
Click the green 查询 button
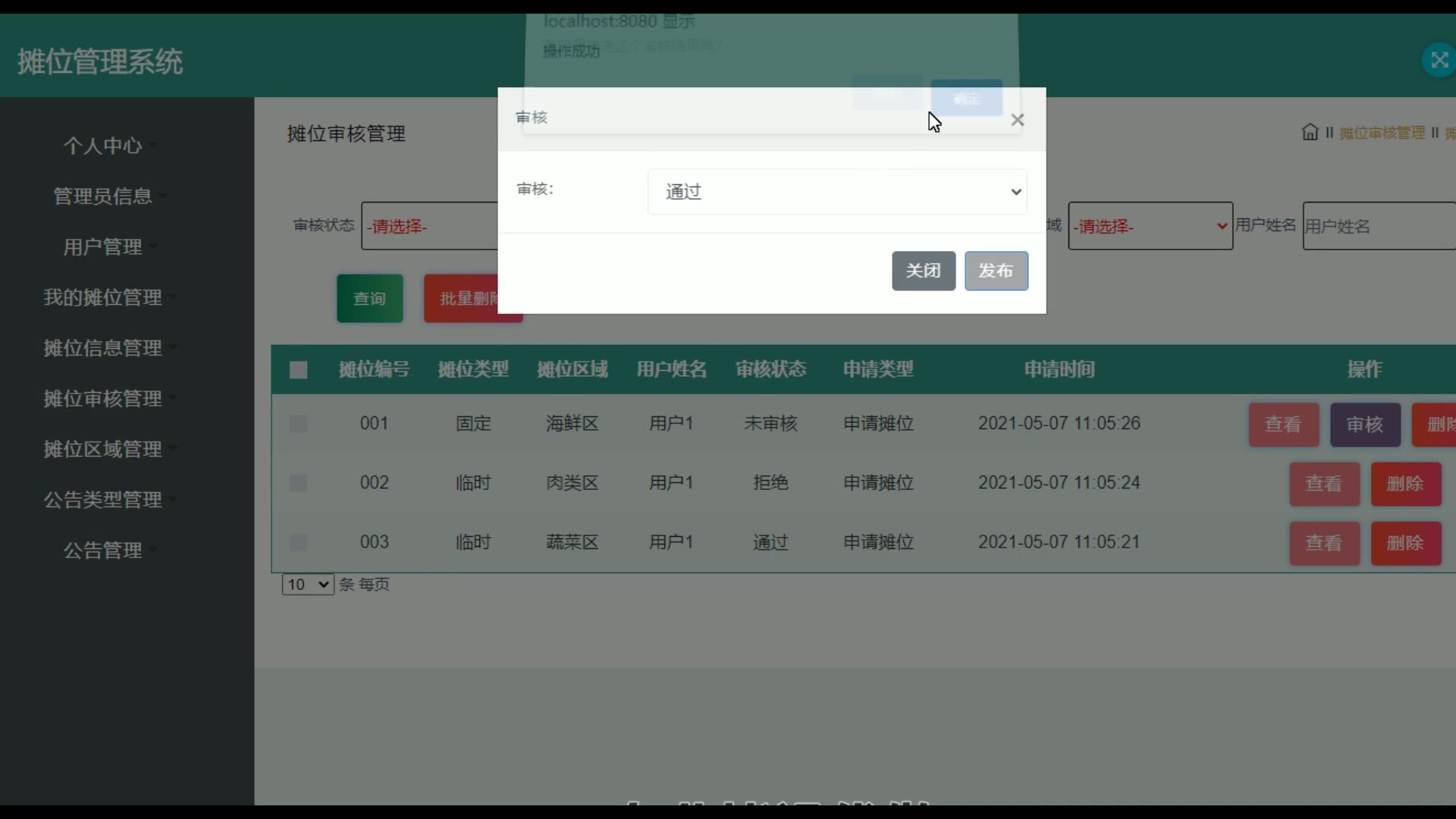pyautogui.click(x=369, y=299)
